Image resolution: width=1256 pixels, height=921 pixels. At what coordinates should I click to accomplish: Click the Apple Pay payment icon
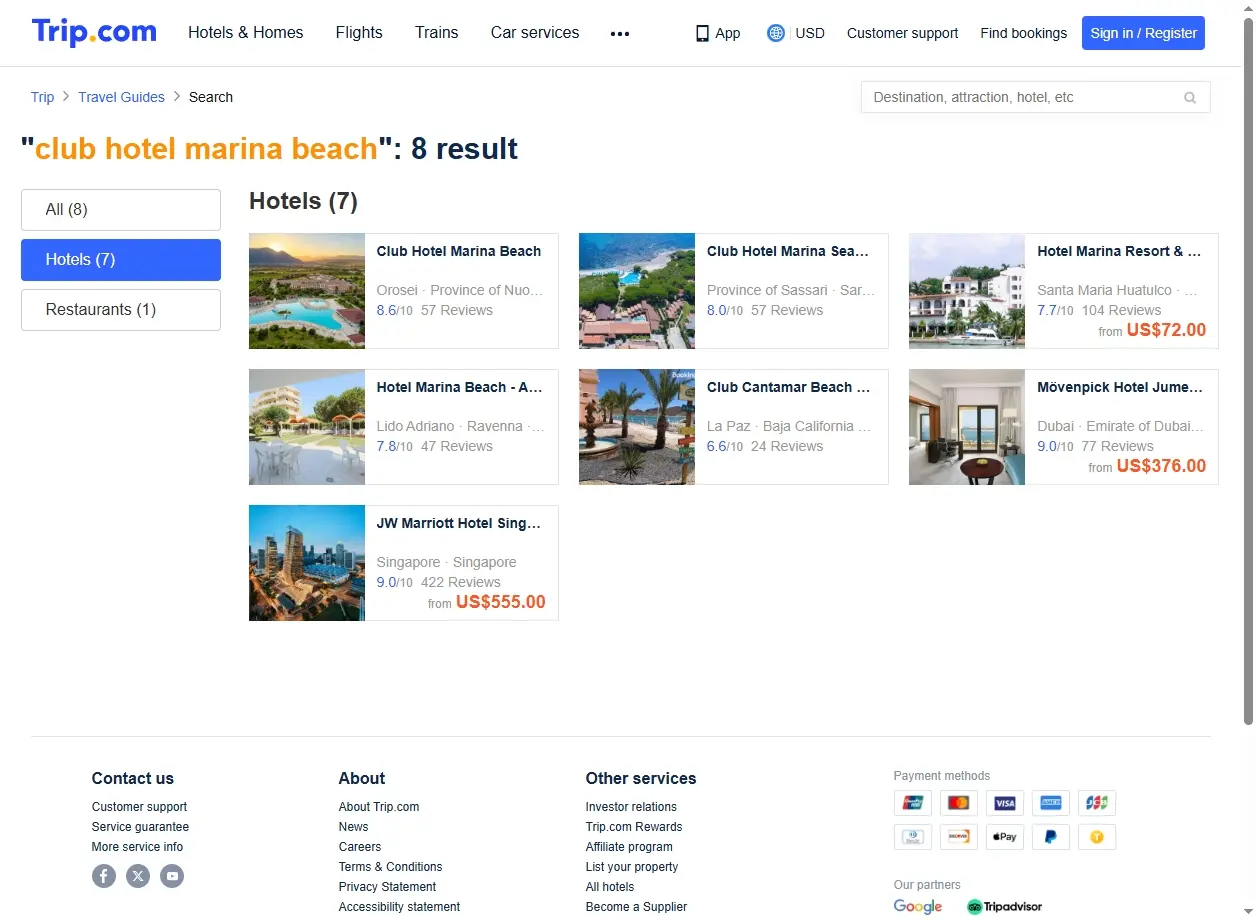click(x=1005, y=837)
